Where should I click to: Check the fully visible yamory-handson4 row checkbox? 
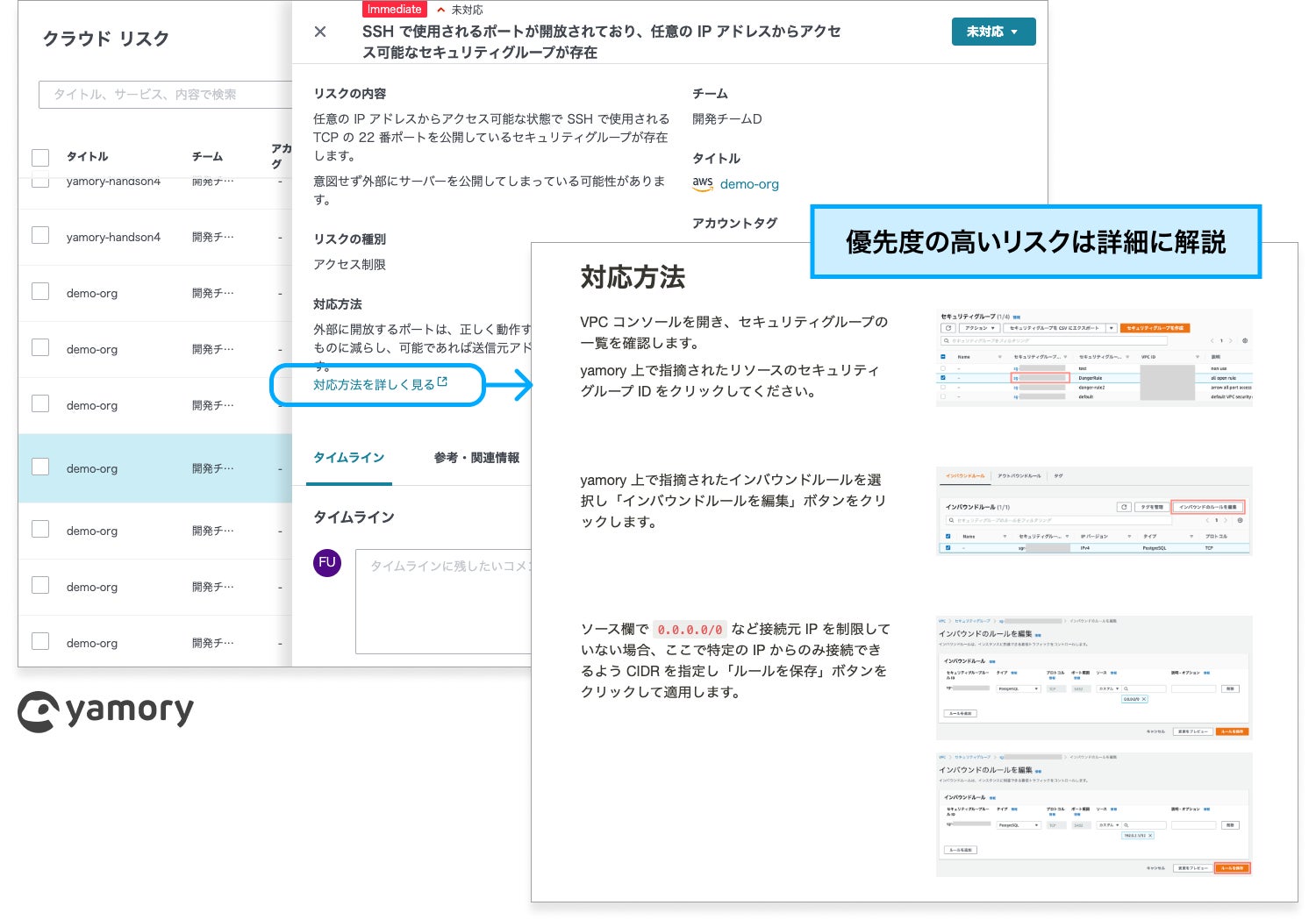(40, 235)
